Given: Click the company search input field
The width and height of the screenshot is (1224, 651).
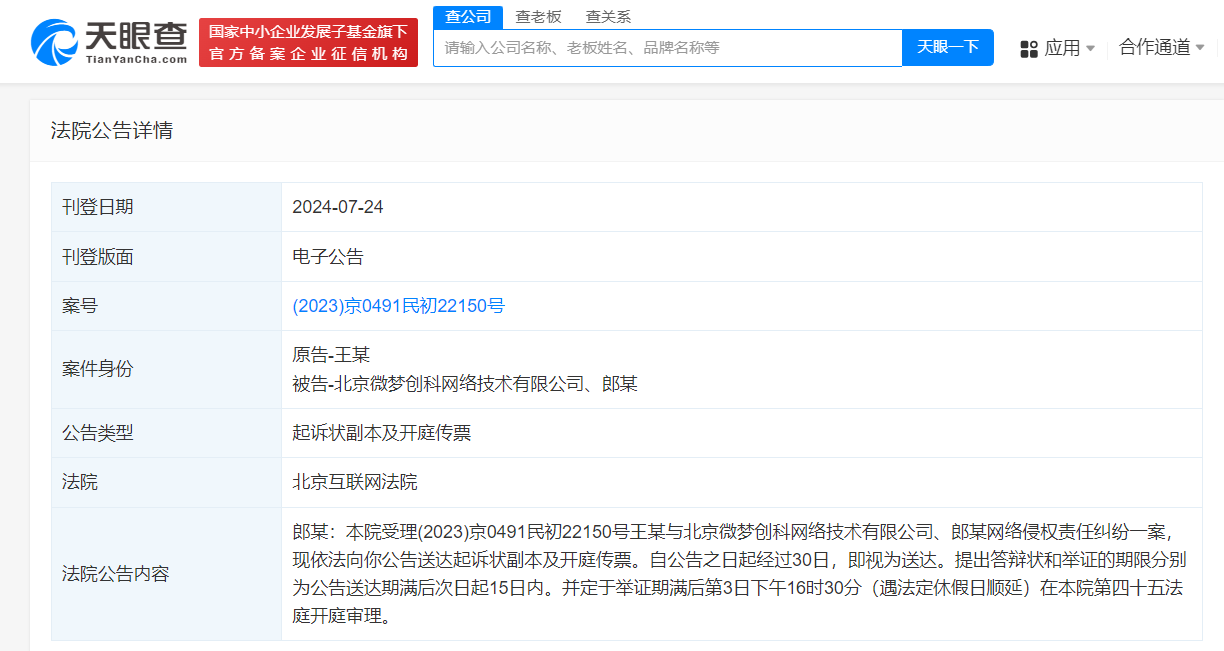Looking at the screenshot, I should click(x=667, y=47).
